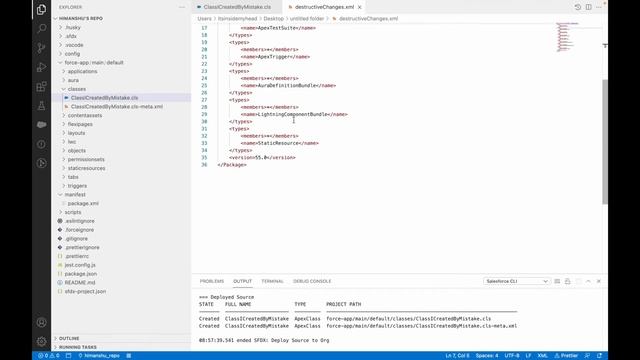Open the Search view icon
640x360 pixels.
tap(41, 29)
